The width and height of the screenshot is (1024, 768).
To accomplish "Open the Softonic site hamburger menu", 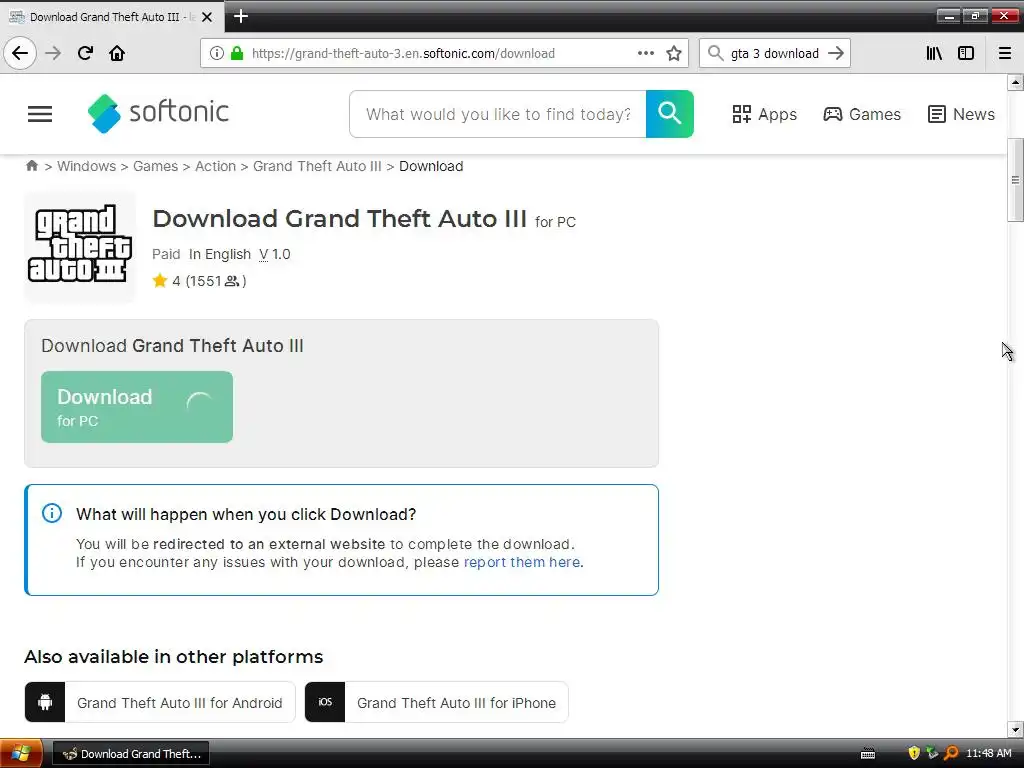I will (40, 114).
